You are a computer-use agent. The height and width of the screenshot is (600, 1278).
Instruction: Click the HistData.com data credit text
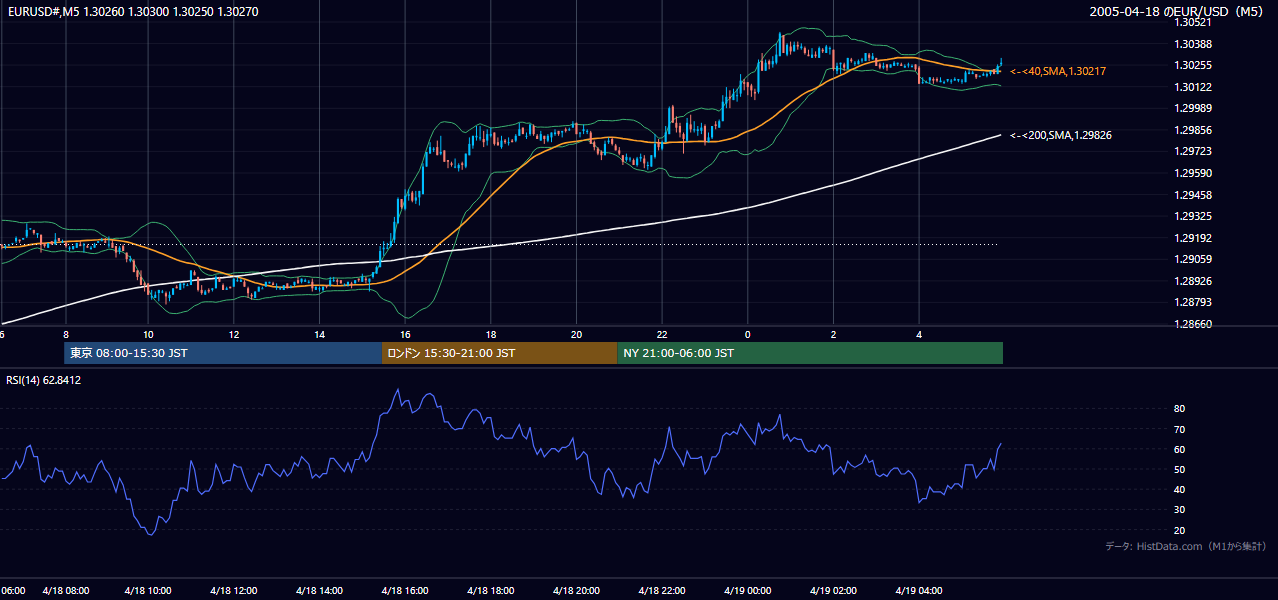tap(1185, 546)
